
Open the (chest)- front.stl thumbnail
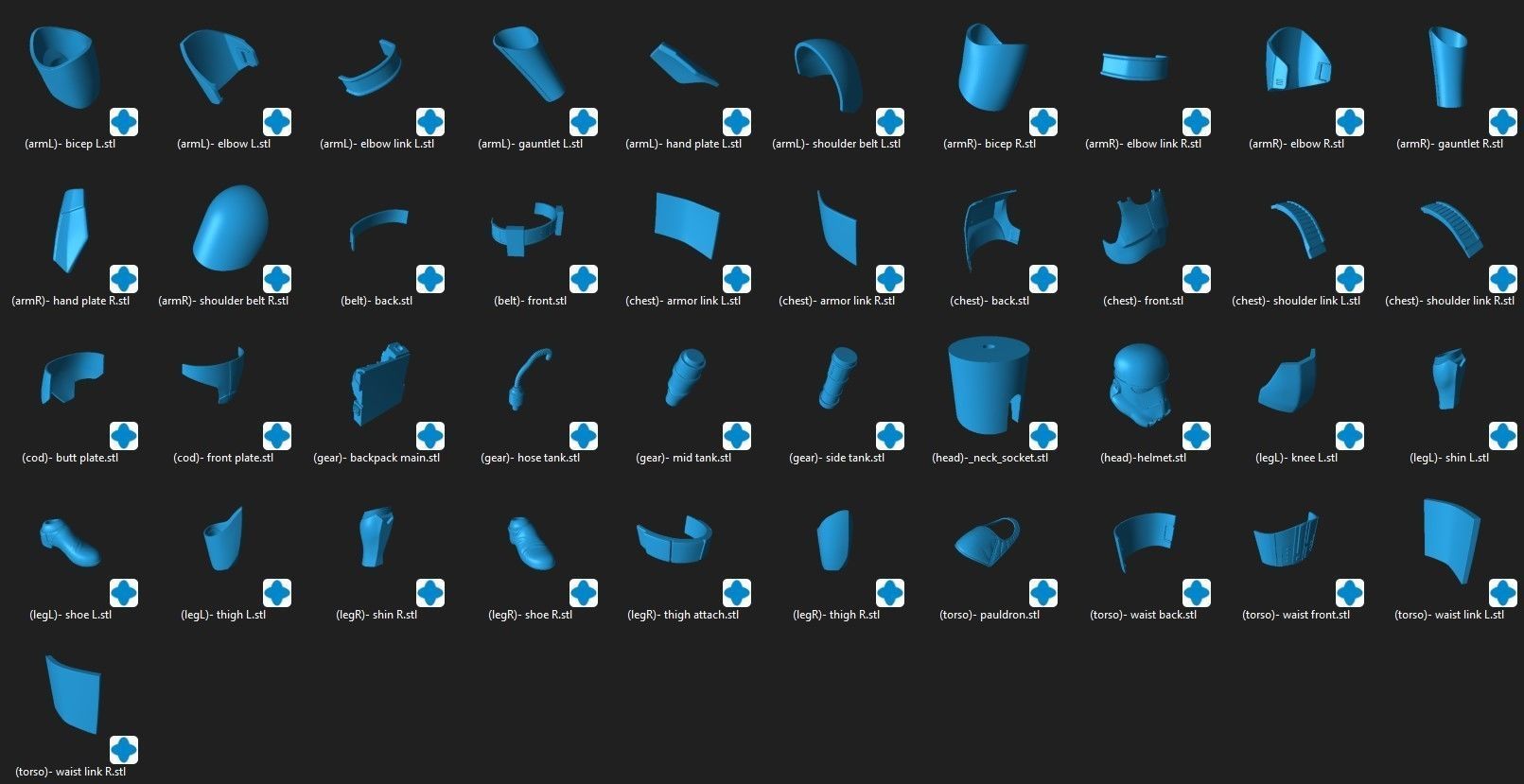pyautogui.click(x=1134, y=228)
